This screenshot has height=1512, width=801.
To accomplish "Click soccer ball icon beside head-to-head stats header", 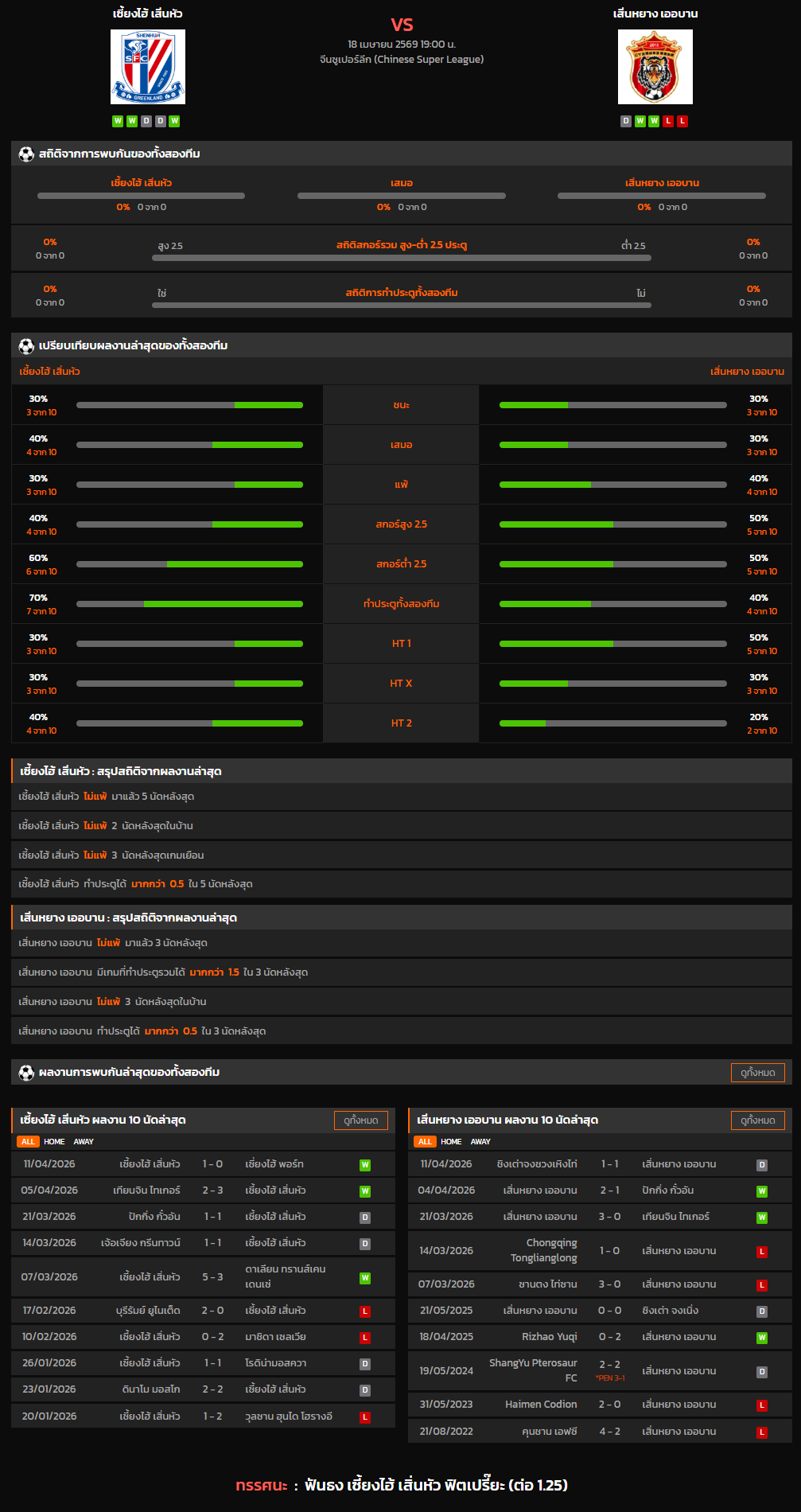I will (26, 154).
